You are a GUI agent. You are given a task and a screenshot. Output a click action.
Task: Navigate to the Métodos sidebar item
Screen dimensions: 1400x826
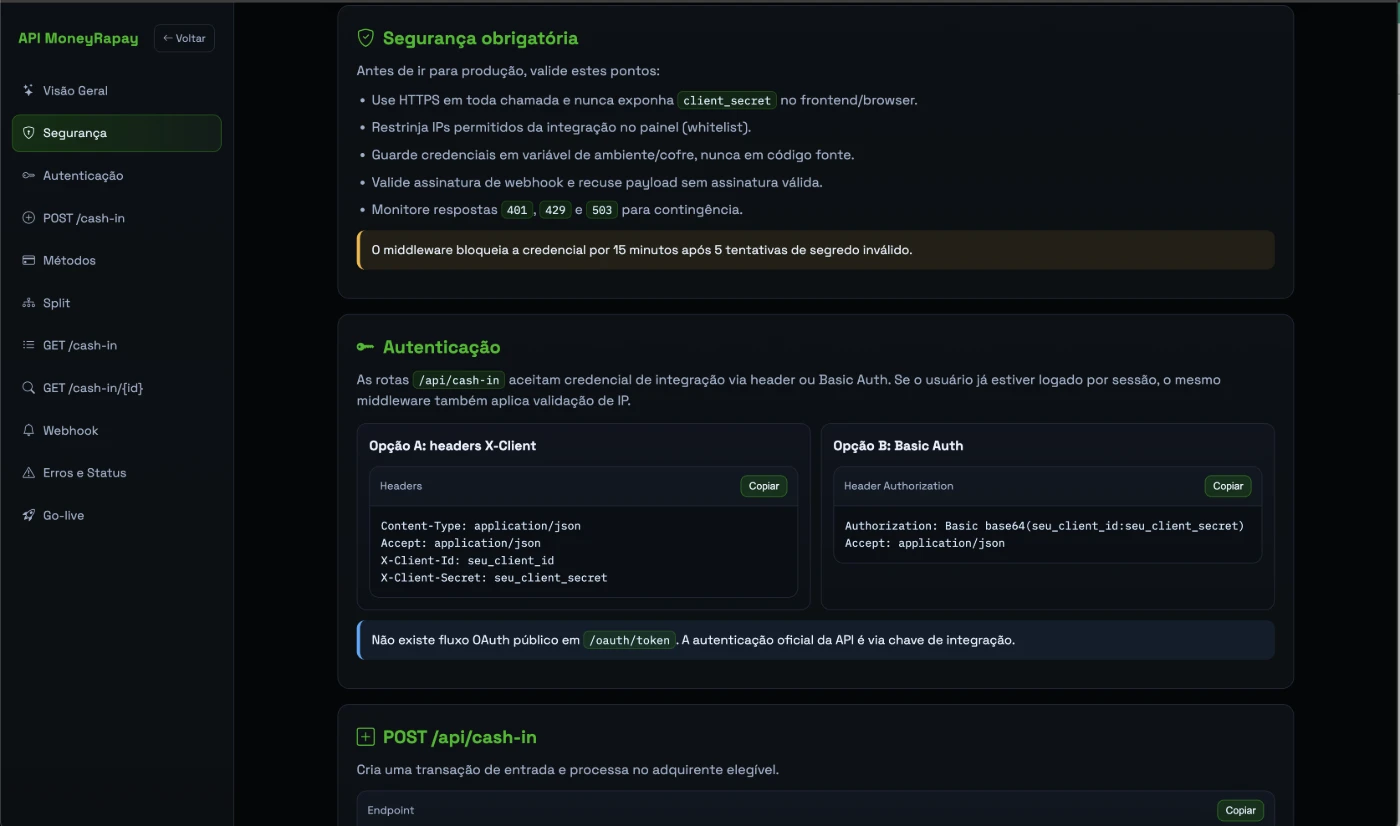coord(69,260)
